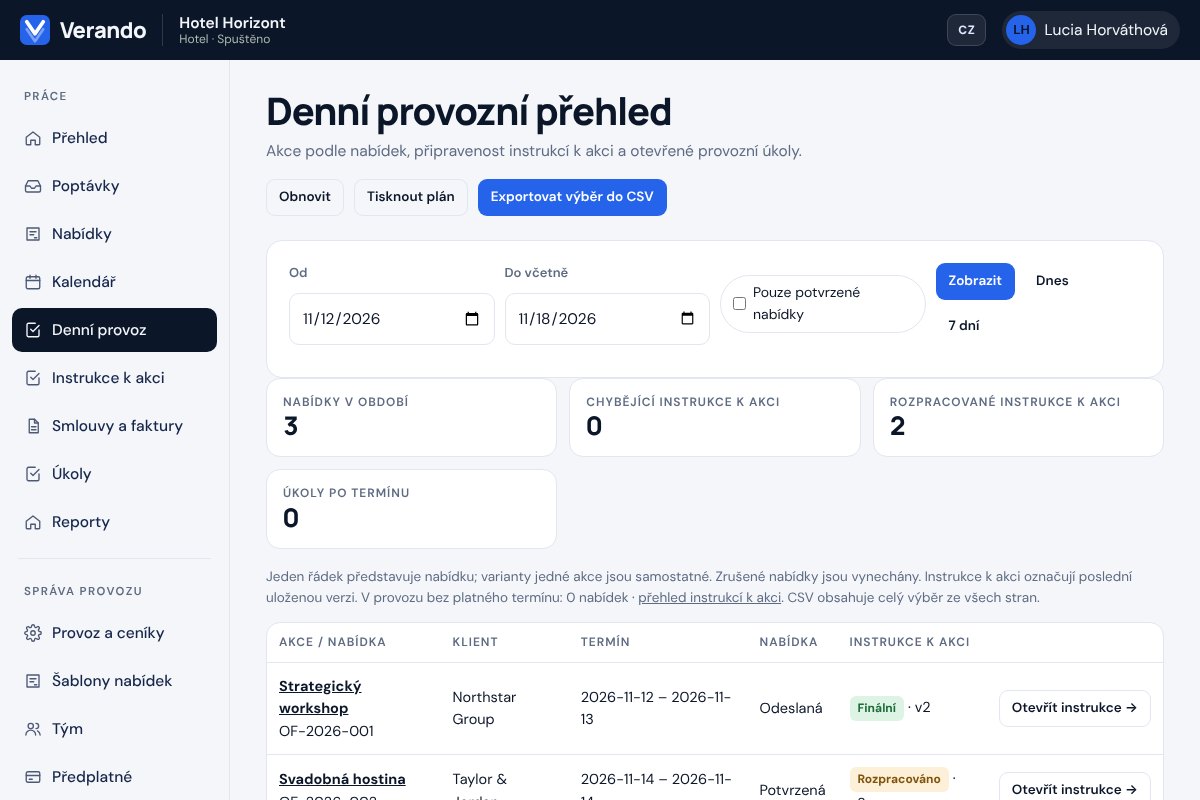Click the Hotel Horizont property name
1200x800 pixels.
click(232, 22)
